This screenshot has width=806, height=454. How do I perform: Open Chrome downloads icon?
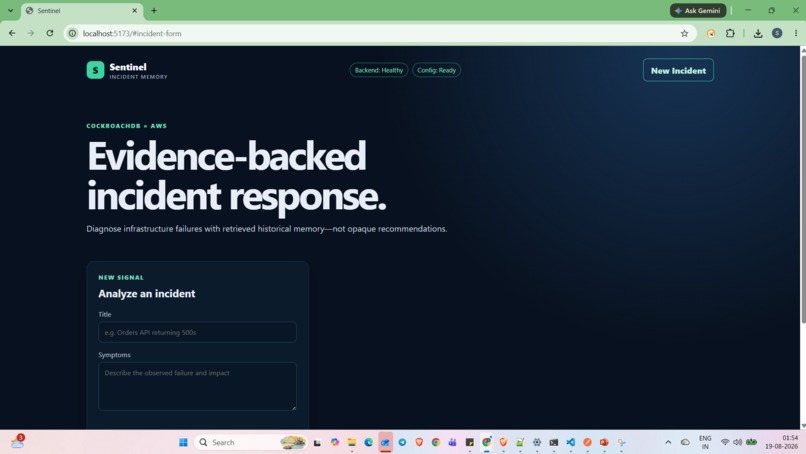tap(758, 33)
